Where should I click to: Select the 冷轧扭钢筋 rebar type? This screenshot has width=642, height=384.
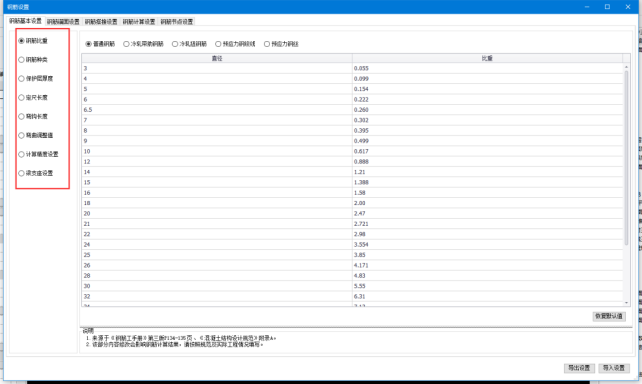[x=189, y=44]
